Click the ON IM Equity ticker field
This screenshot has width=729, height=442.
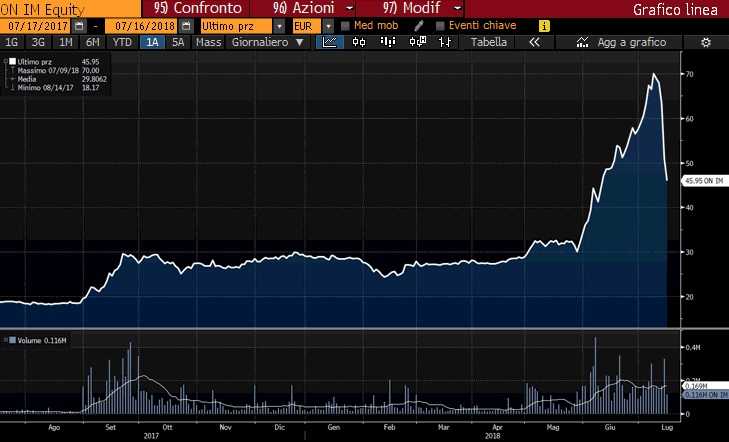pyautogui.click(x=70, y=8)
